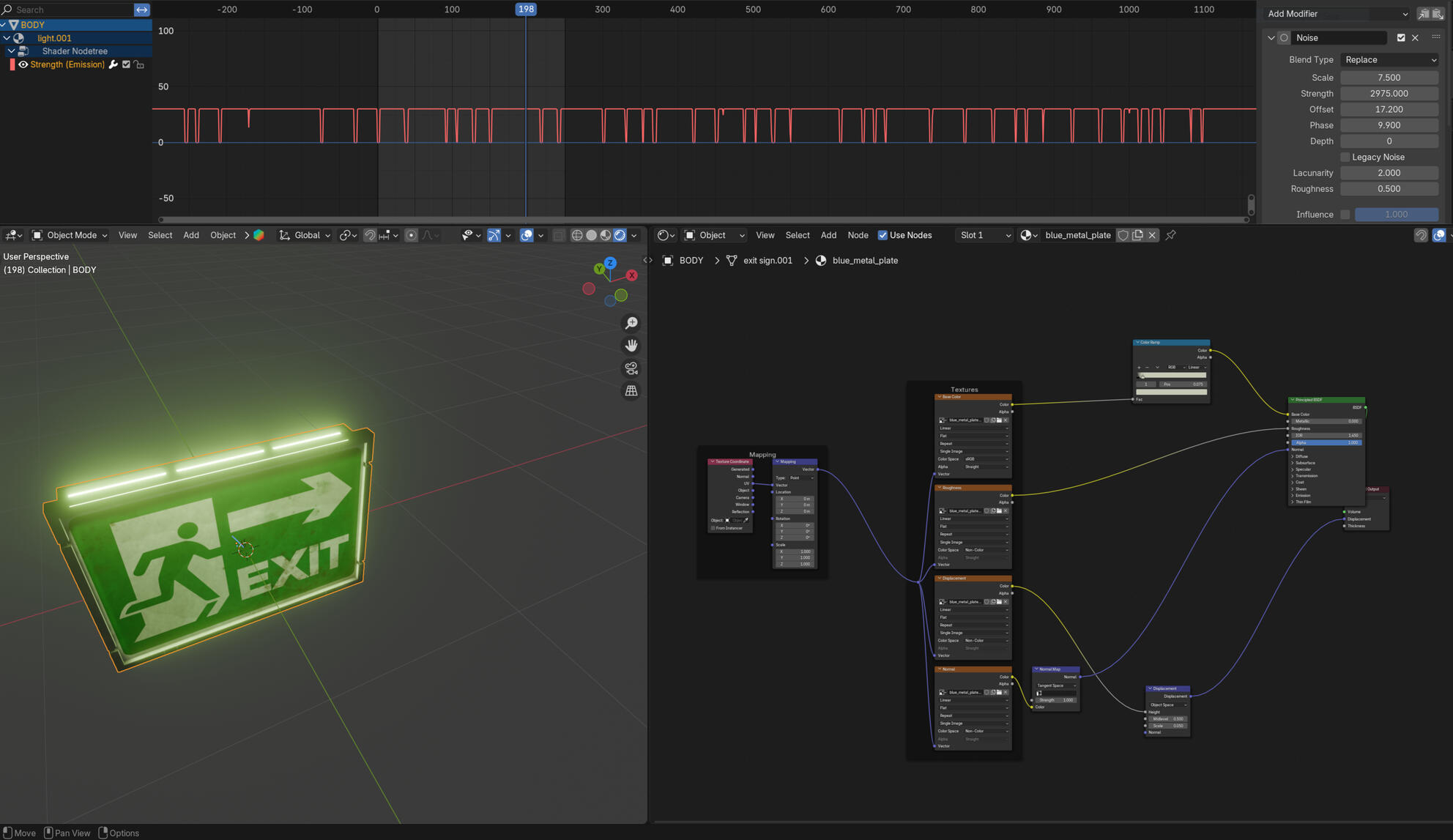Open the Blend Type Replace dropdown
This screenshot has width=1453, height=840.
coord(1389,60)
